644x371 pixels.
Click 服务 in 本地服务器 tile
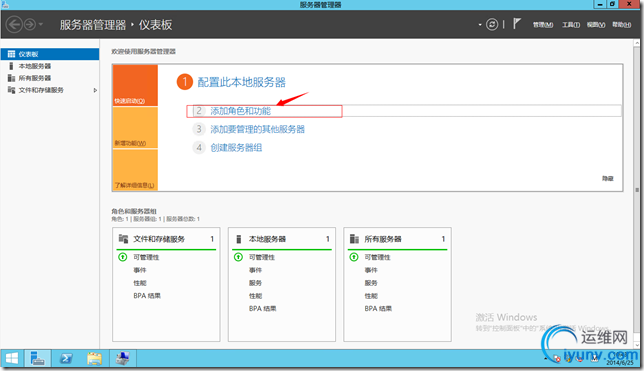coord(255,283)
